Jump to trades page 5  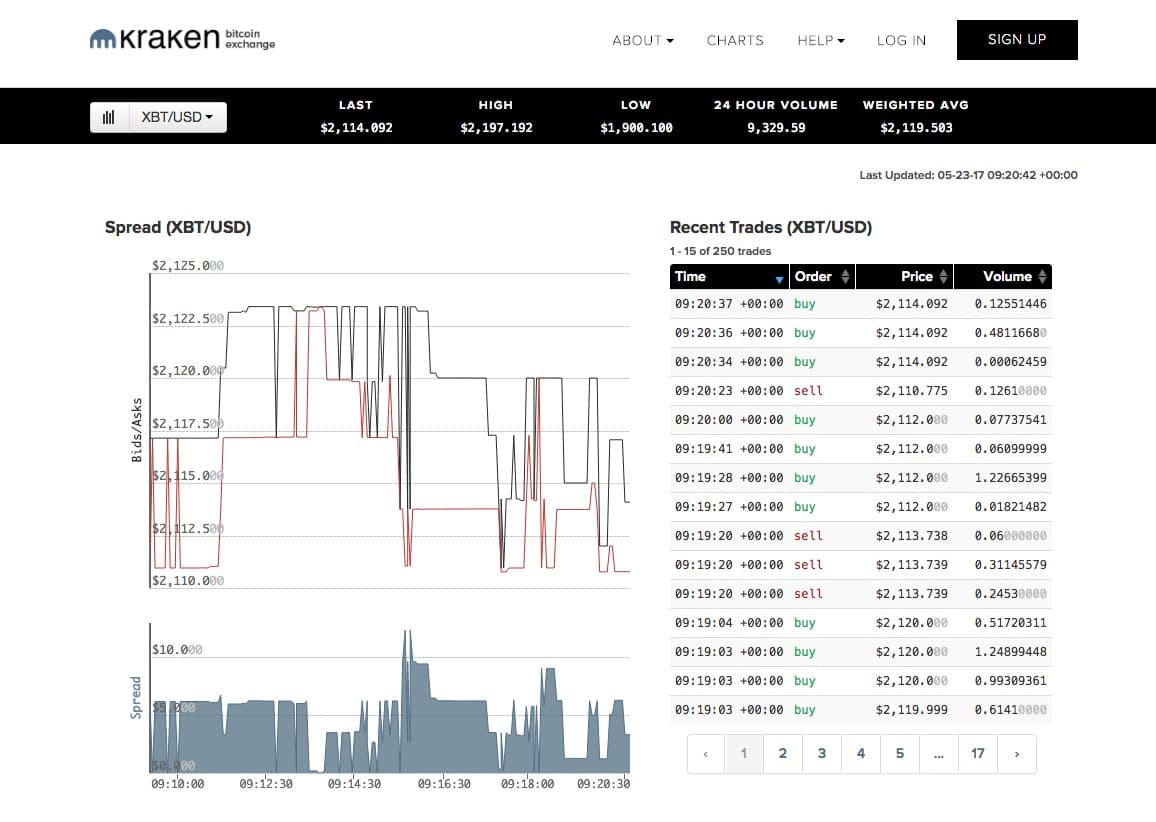pyautogui.click(x=900, y=754)
